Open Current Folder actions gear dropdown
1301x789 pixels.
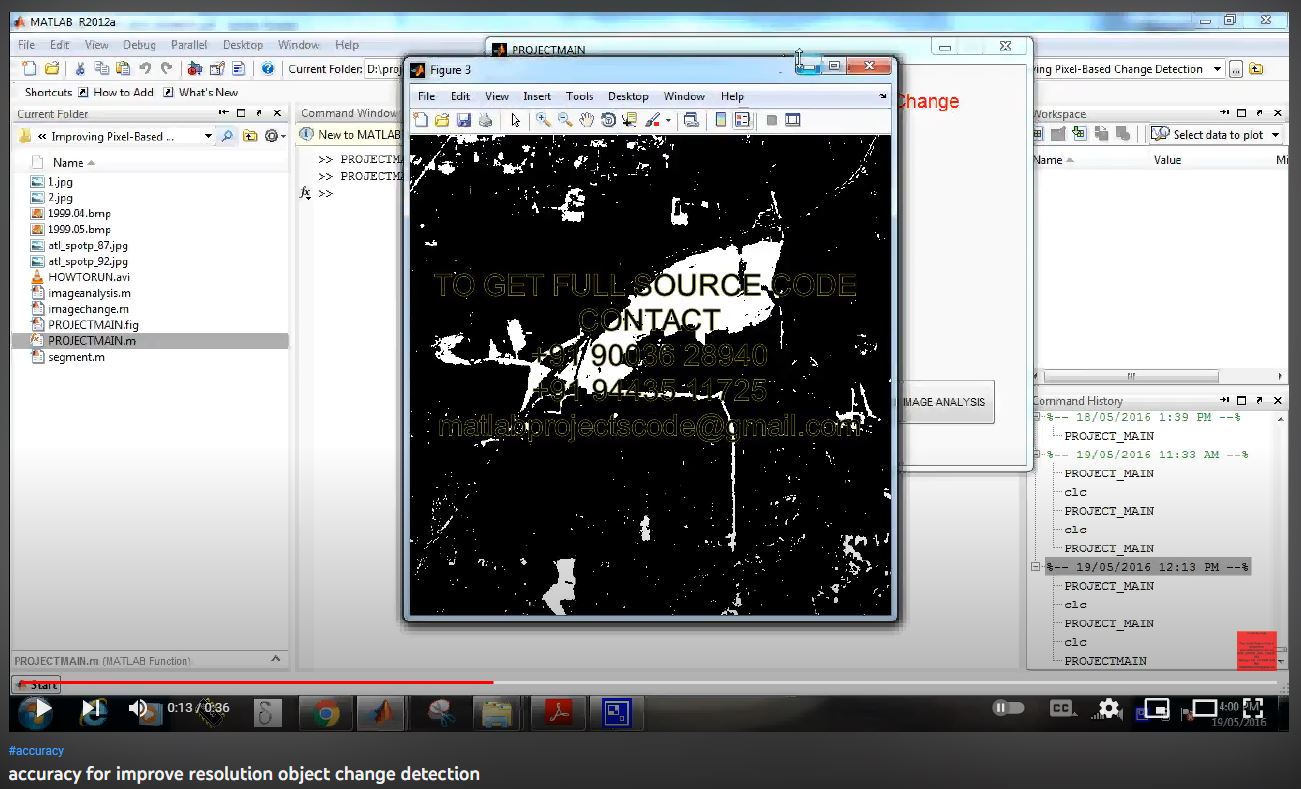point(274,136)
